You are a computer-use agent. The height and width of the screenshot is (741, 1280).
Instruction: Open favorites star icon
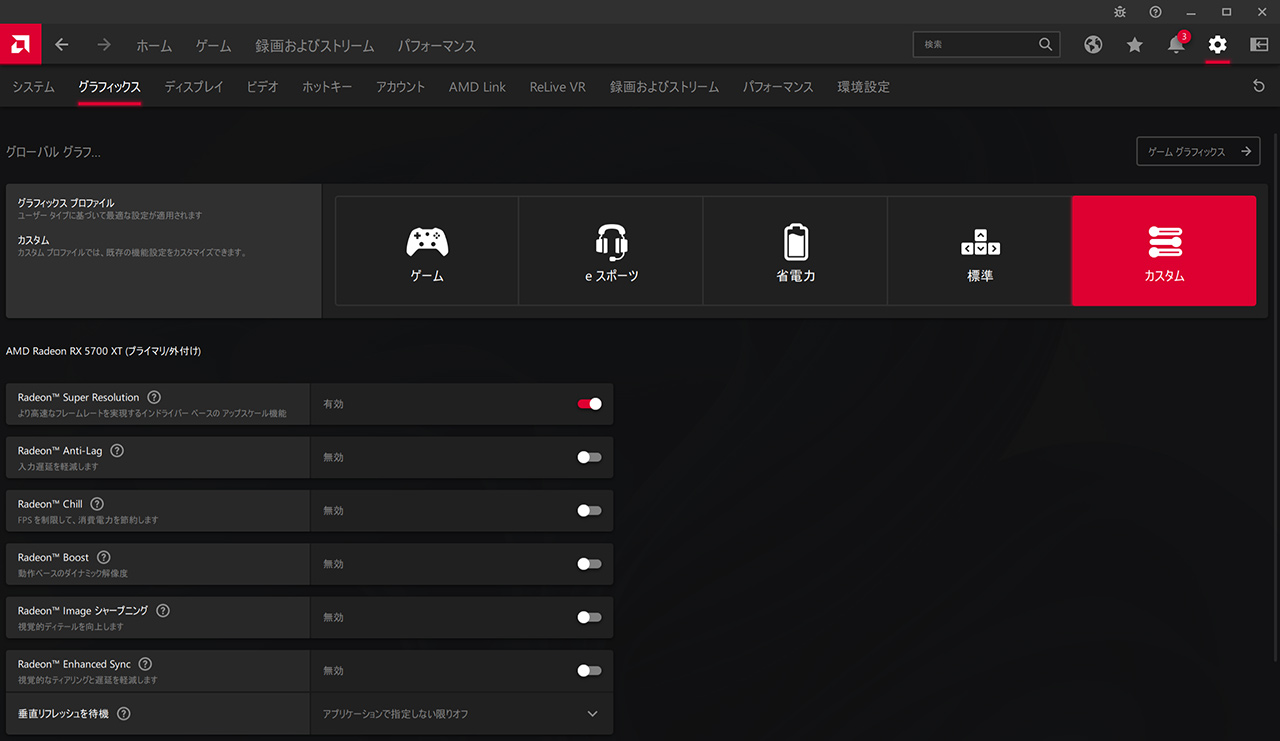[1134, 45]
